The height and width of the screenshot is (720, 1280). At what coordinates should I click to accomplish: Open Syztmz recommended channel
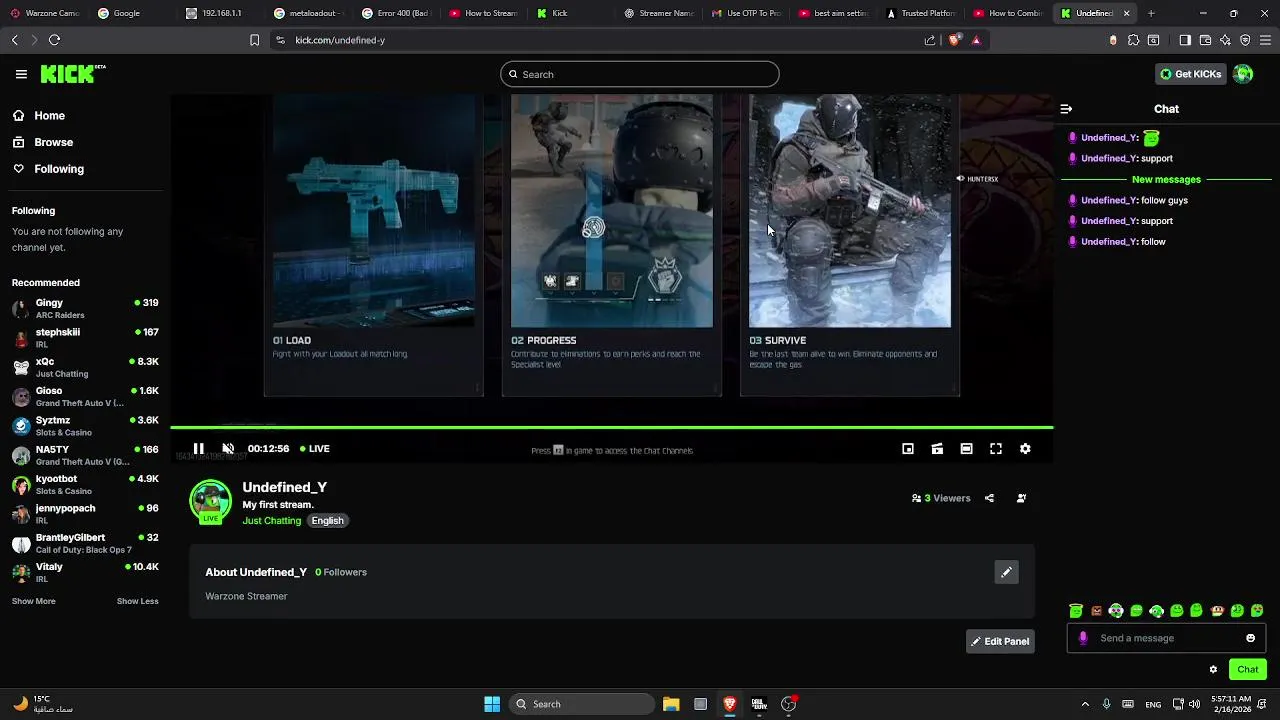[x=85, y=426]
